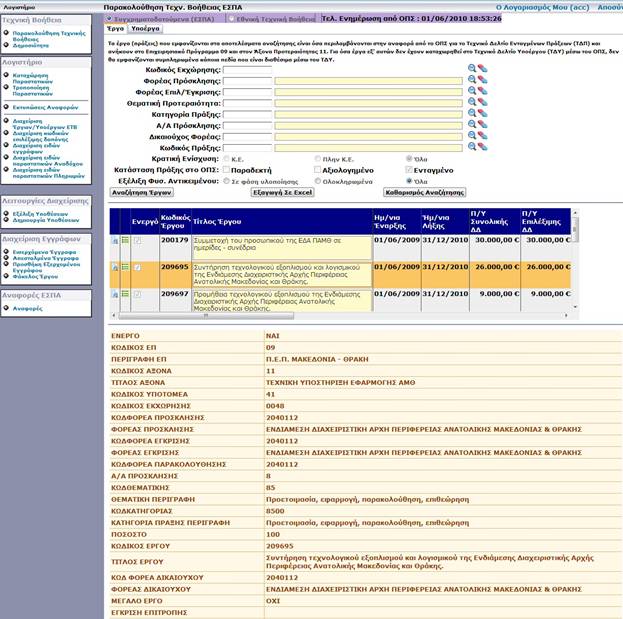Switch to the Έργα tab
Image resolution: width=623 pixels, height=619 pixels.
tap(116, 29)
